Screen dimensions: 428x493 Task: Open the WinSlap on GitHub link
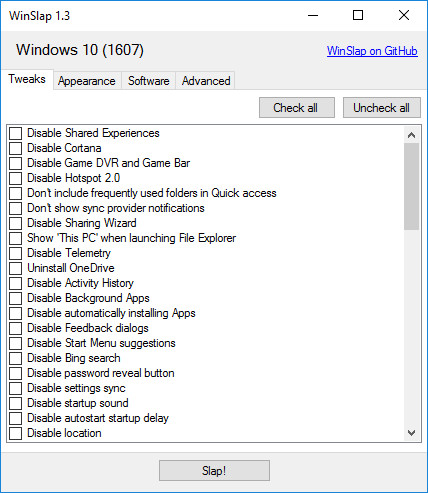[x=372, y=51]
